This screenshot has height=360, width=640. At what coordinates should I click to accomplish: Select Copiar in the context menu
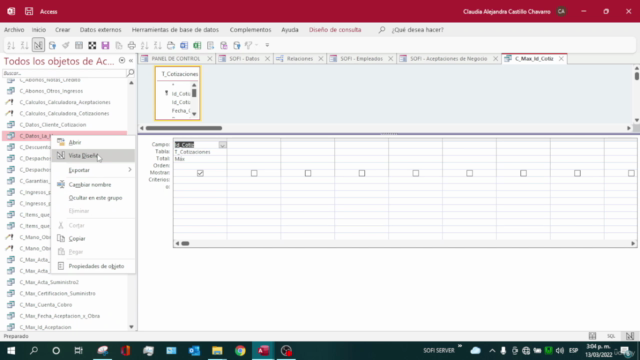pyautogui.click(x=93, y=238)
